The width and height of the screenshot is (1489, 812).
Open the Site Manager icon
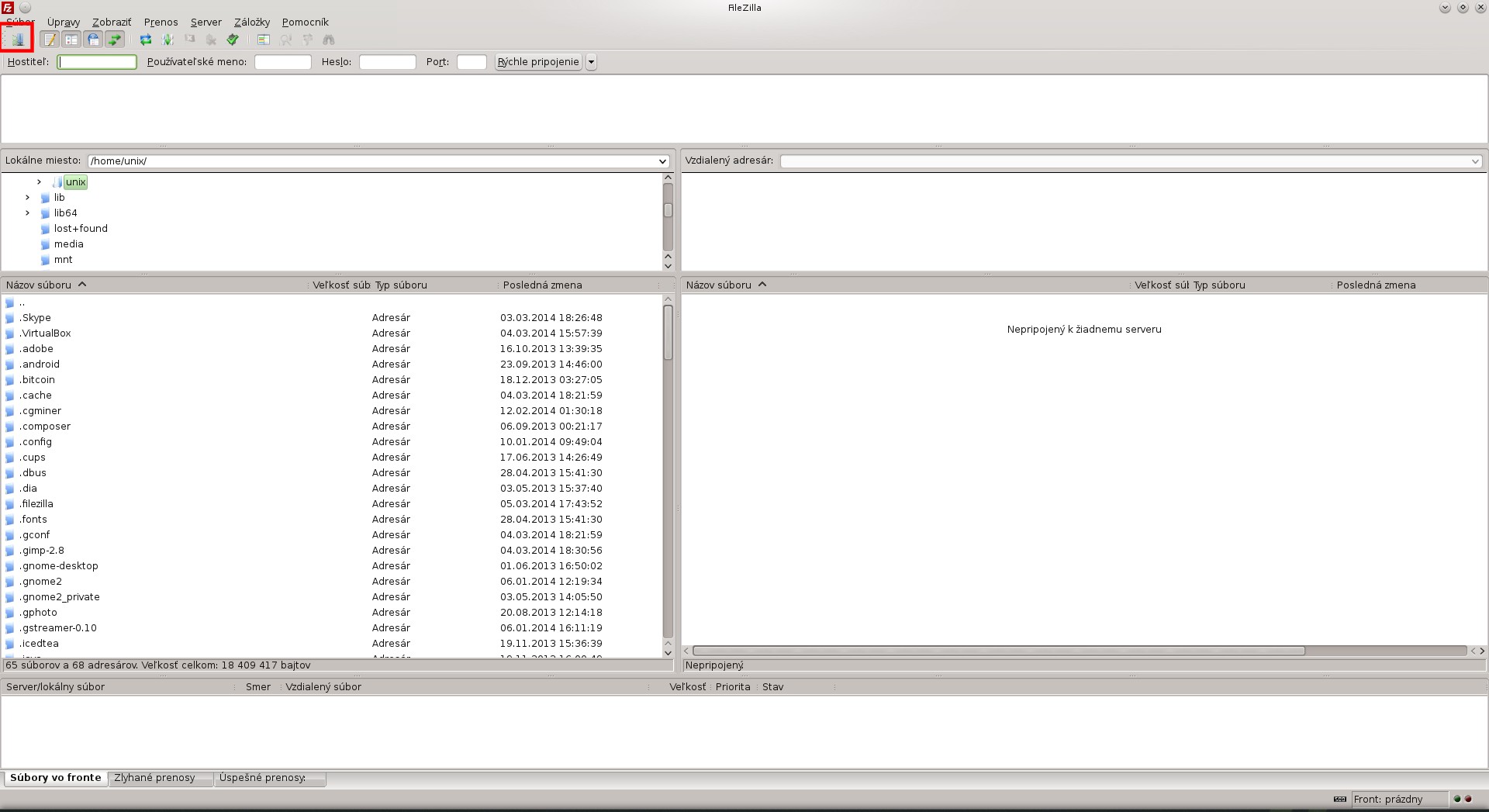[17, 39]
